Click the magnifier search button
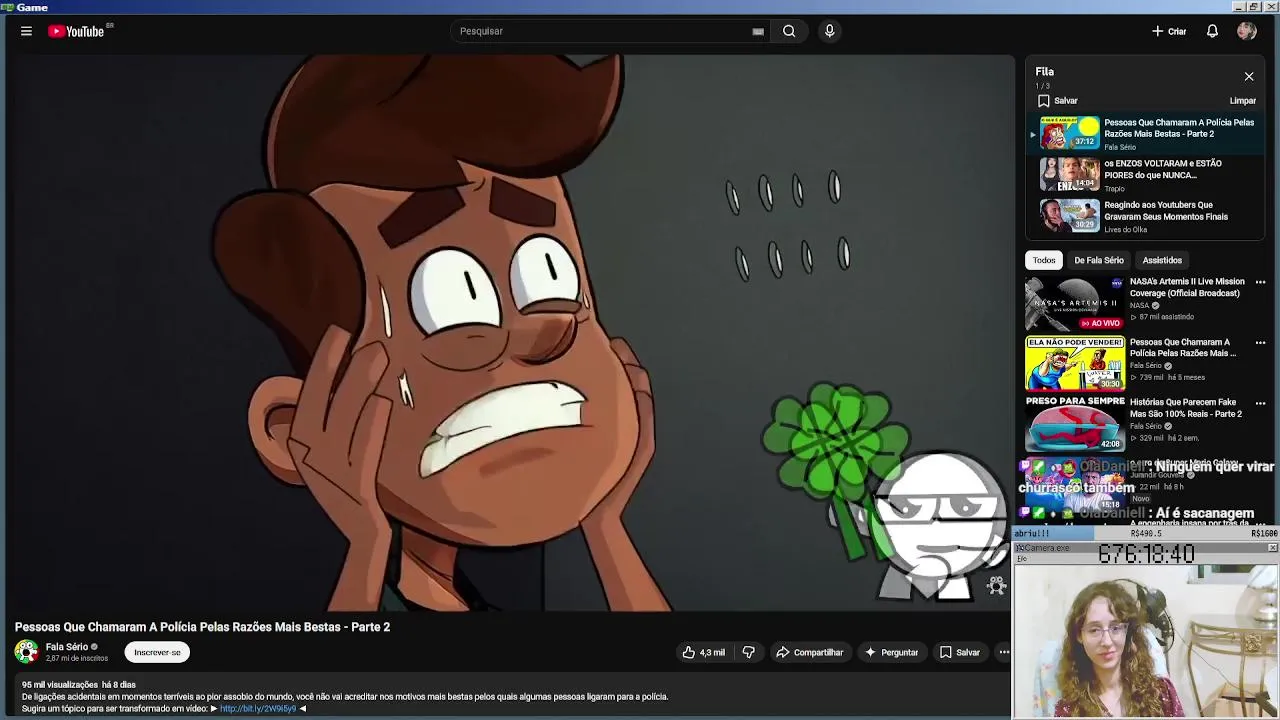 [x=789, y=31]
